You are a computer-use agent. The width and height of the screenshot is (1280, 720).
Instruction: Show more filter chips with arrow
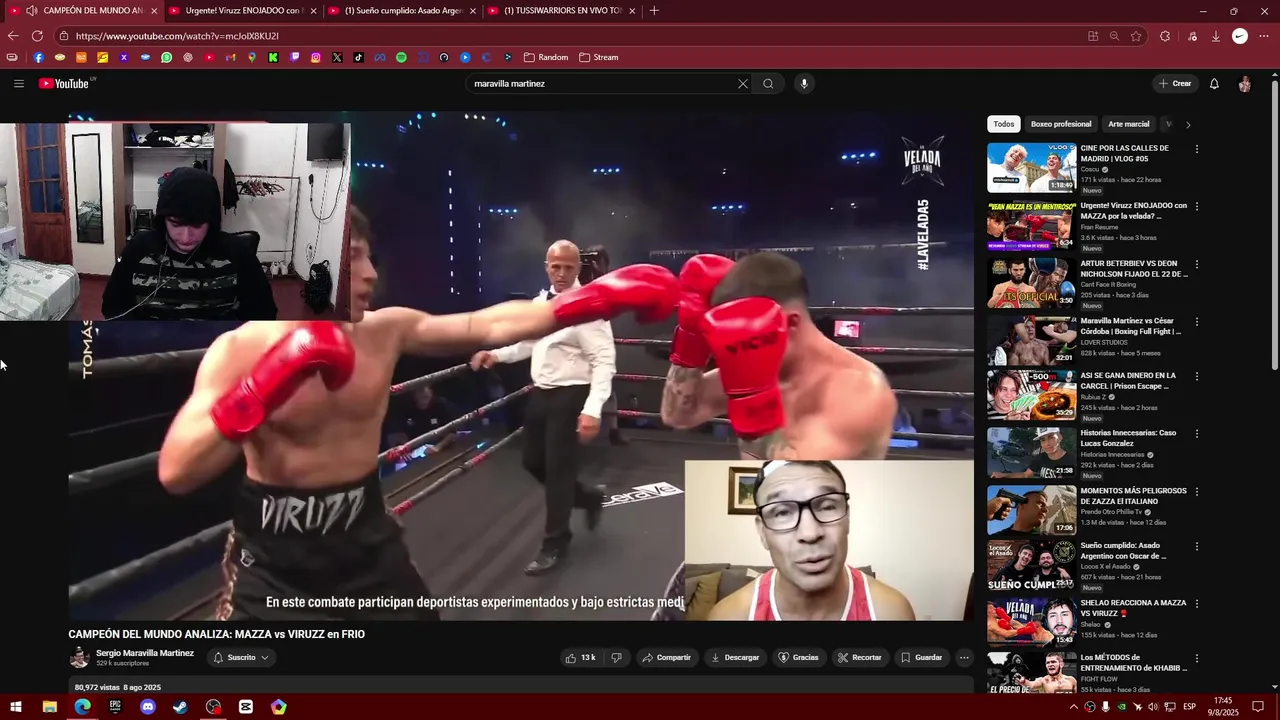[x=1187, y=125]
